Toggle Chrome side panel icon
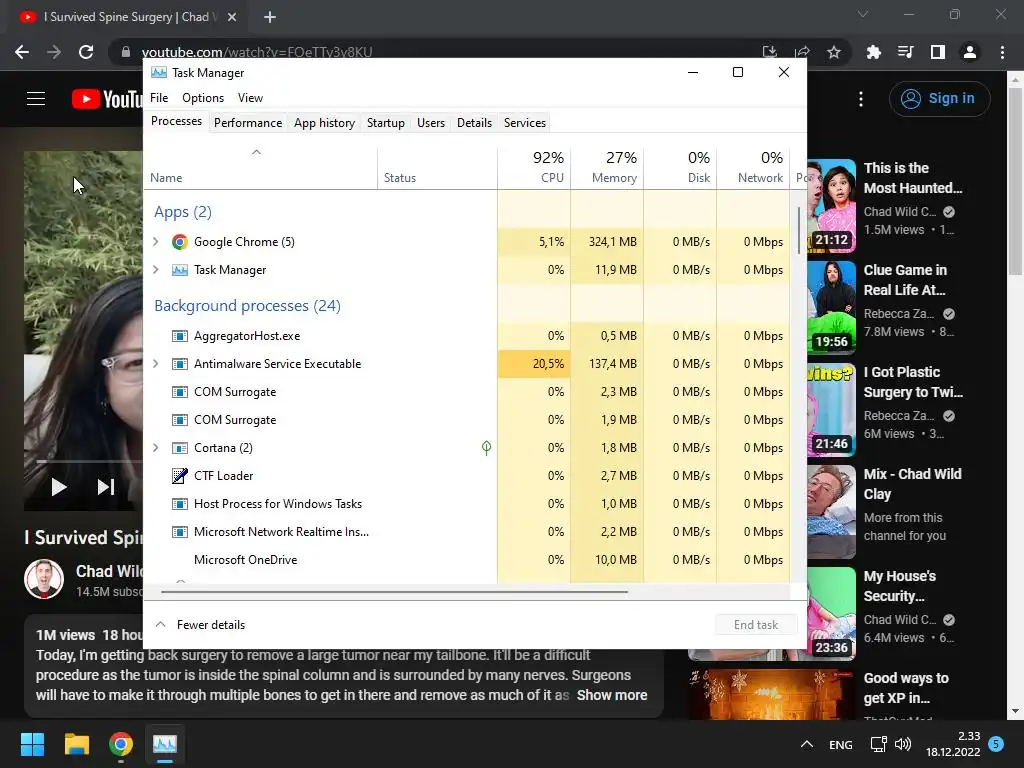The width and height of the screenshot is (1024, 768). coord(938,52)
